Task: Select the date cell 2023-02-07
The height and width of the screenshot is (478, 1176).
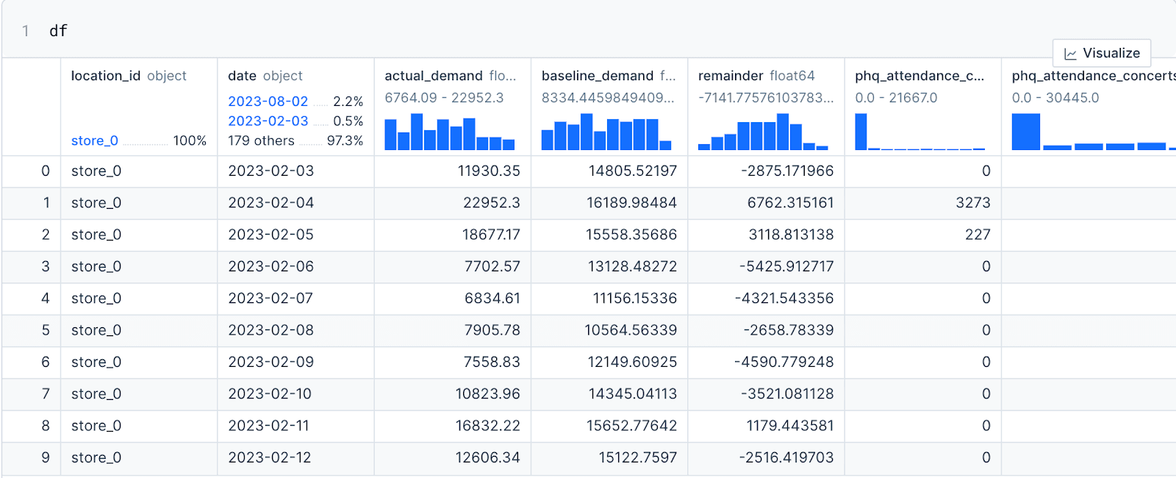Action: [271, 298]
